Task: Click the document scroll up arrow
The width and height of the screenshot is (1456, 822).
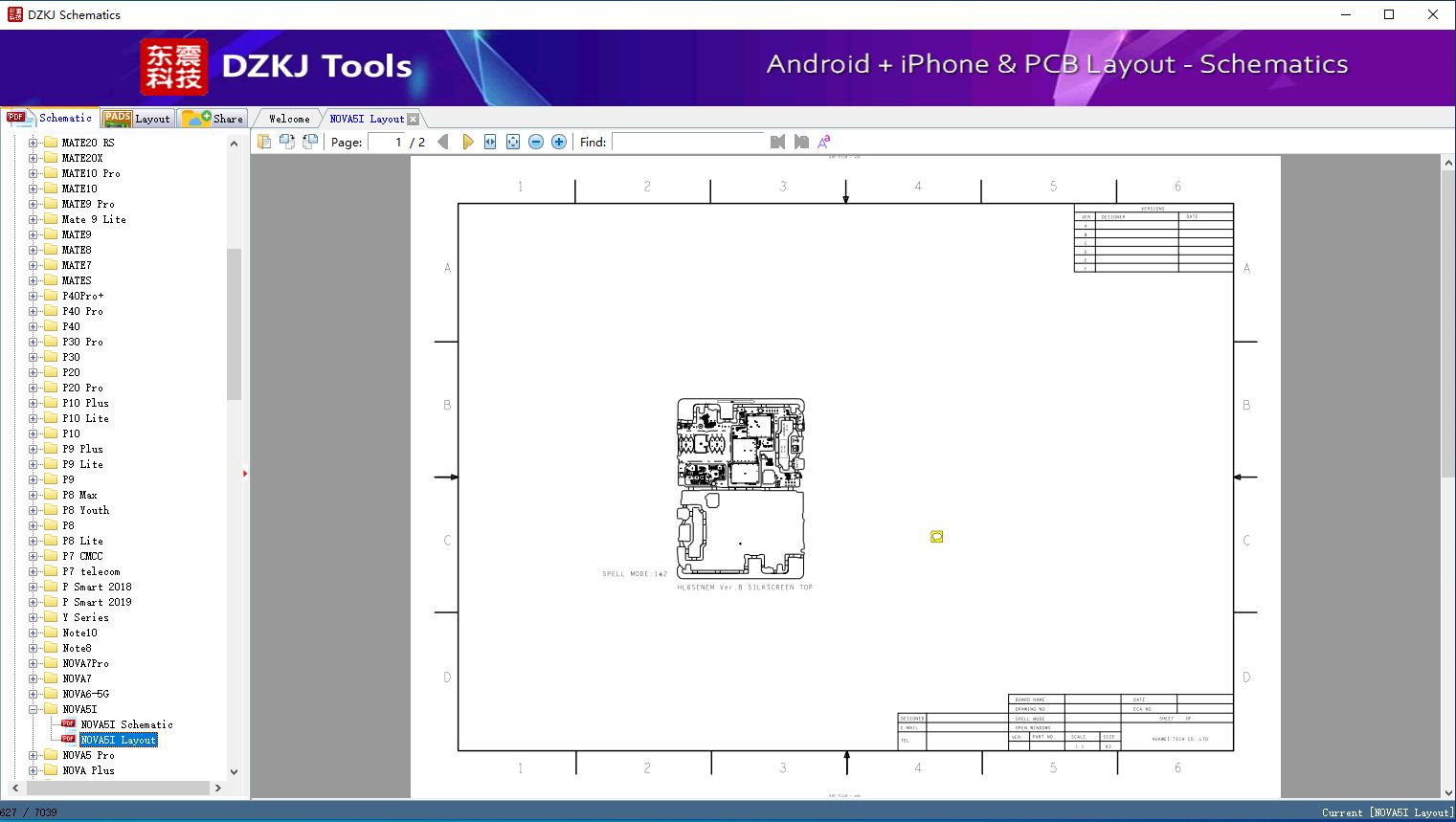Action: click(1447, 164)
